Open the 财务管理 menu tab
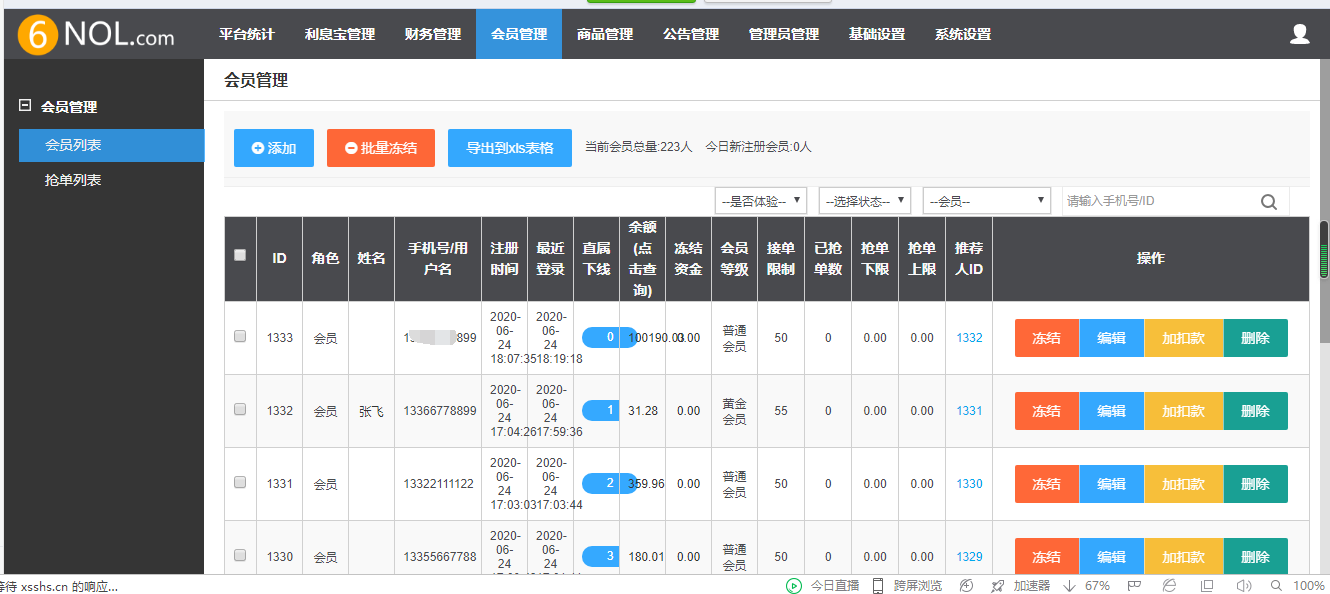Screen dimensions: 1330x594 pyautogui.click(x=433, y=34)
